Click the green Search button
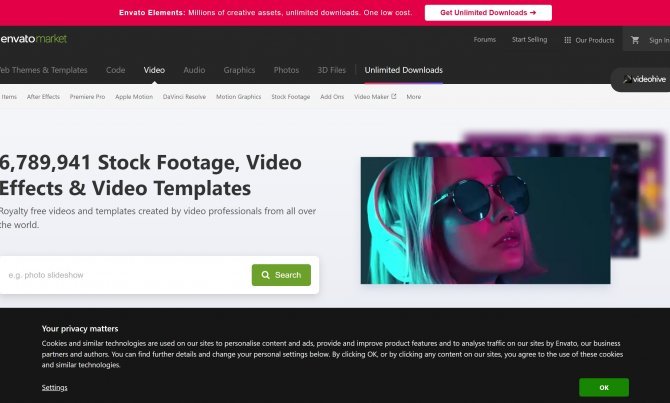The image size is (670, 403). click(x=281, y=275)
